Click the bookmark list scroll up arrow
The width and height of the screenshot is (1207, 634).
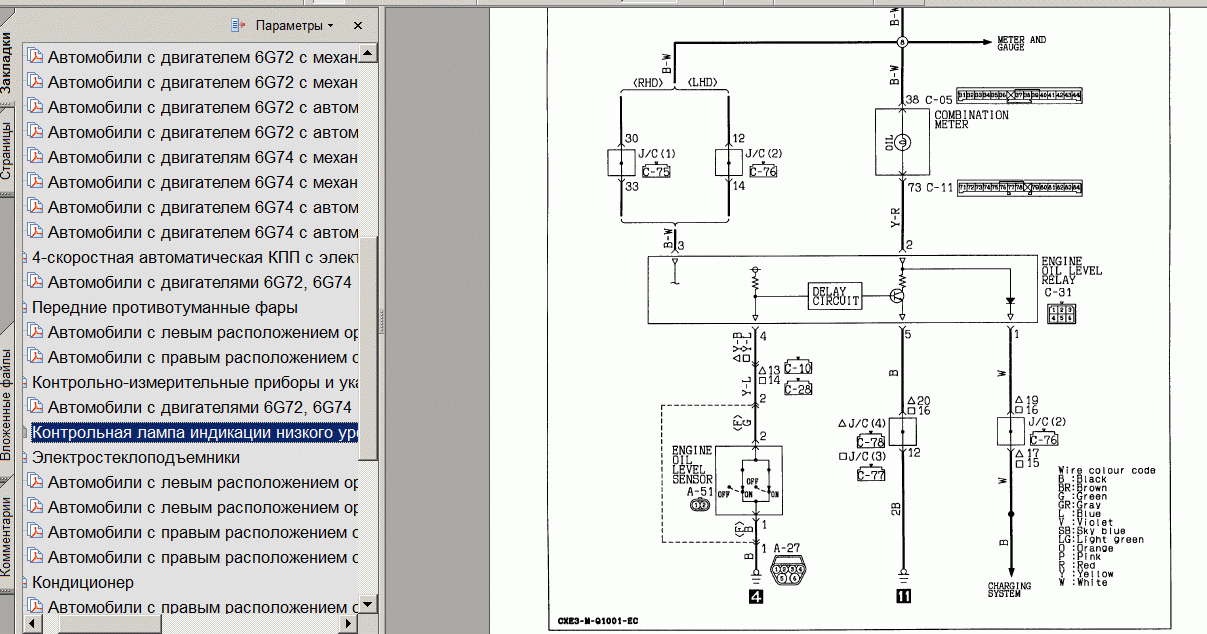pos(369,53)
